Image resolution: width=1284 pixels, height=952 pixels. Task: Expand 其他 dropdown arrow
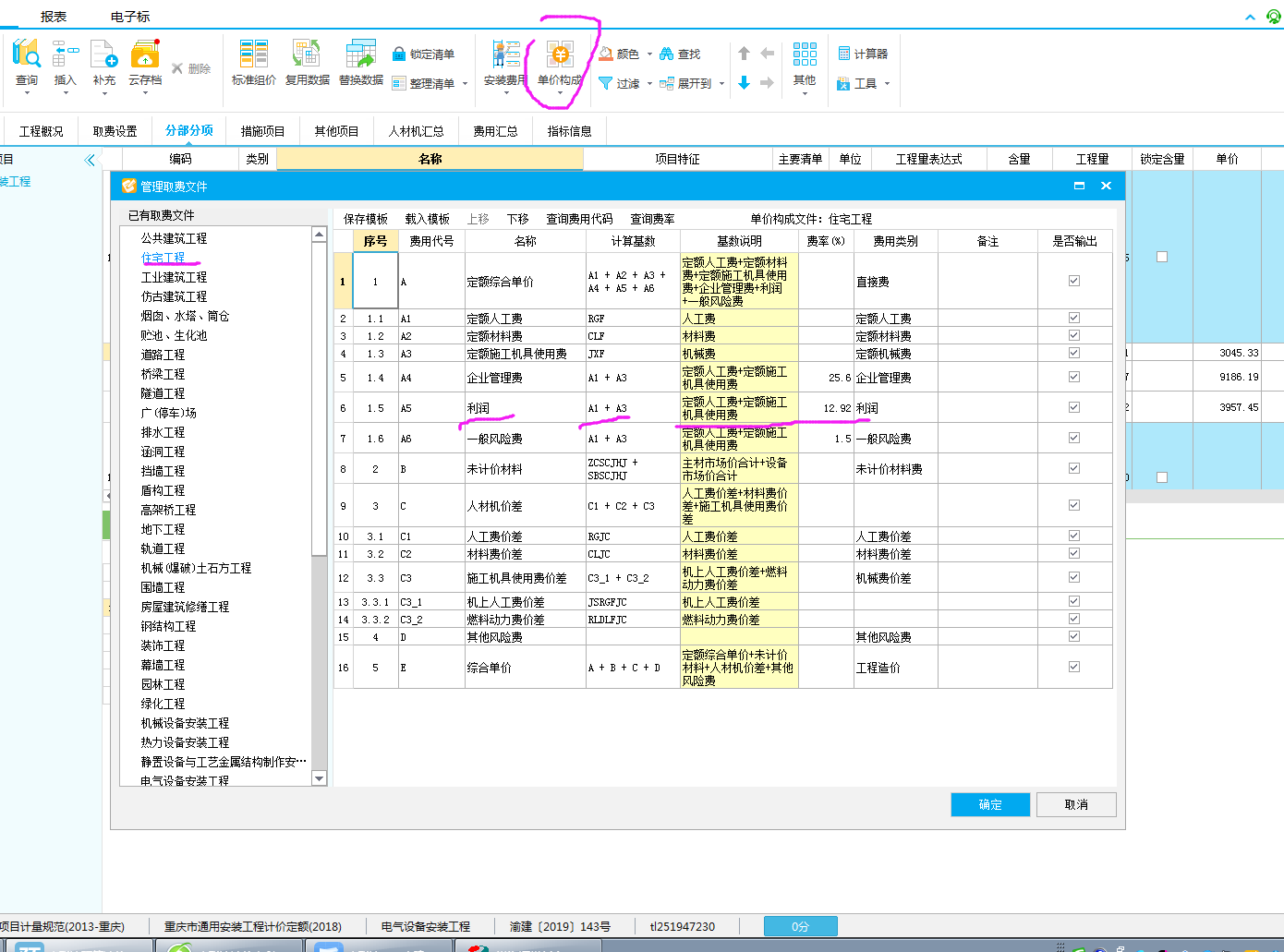[805, 93]
